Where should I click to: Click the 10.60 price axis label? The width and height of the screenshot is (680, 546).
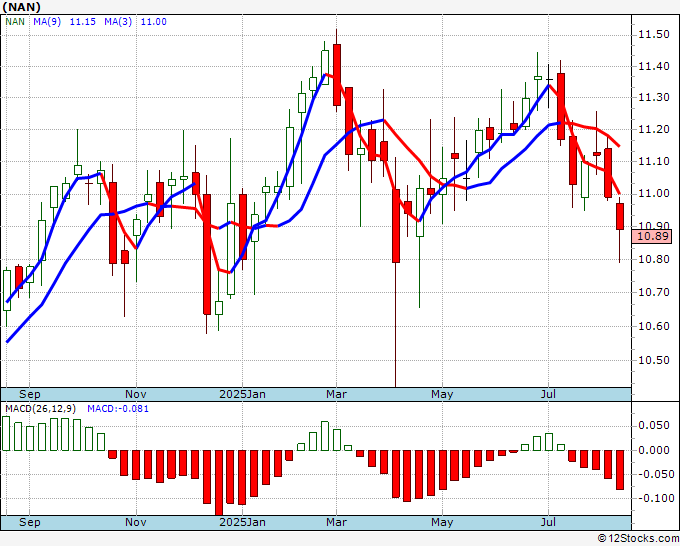pyautogui.click(x=654, y=326)
